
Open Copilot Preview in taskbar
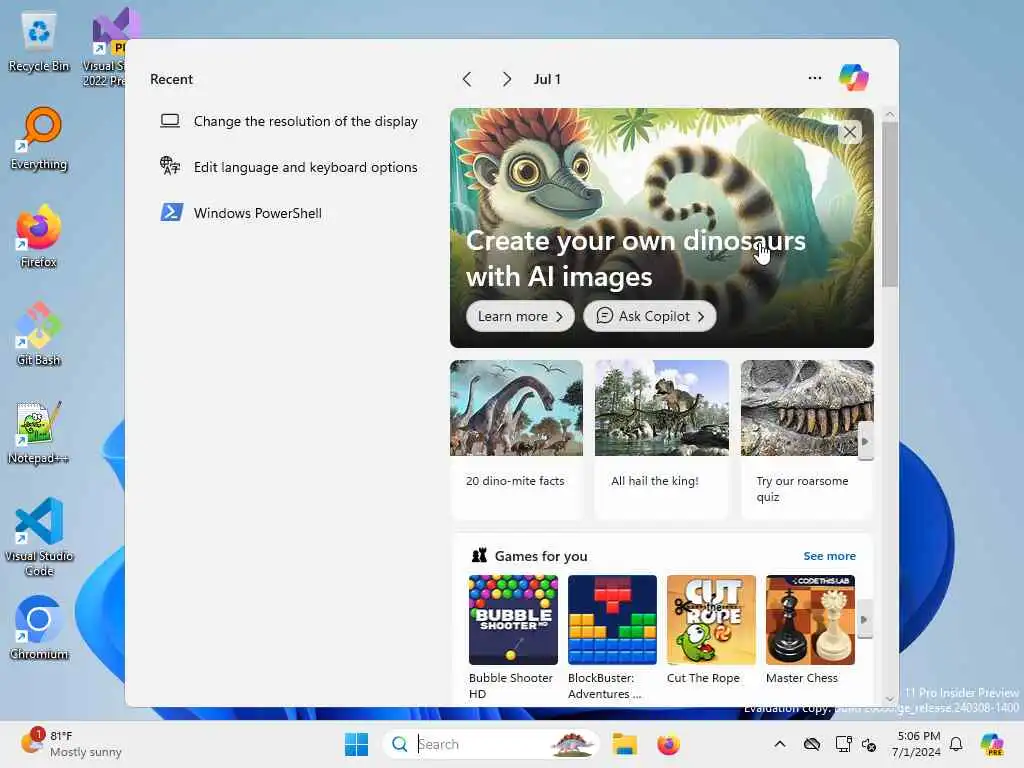(991, 744)
